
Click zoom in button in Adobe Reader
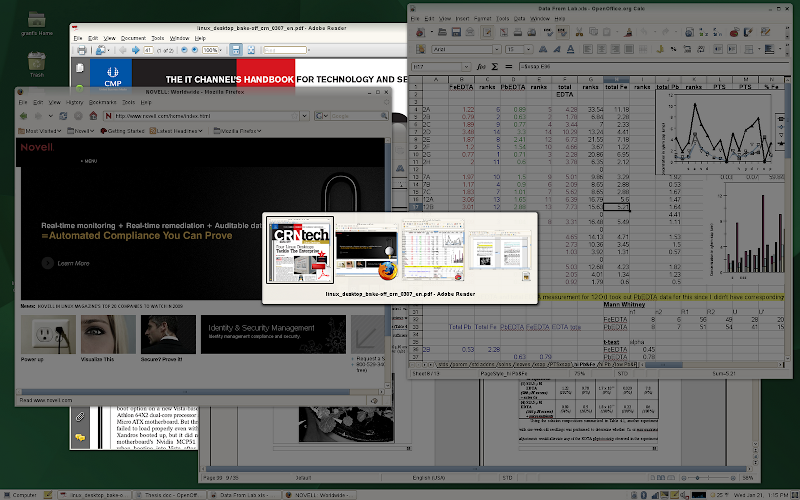[x=194, y=50]
